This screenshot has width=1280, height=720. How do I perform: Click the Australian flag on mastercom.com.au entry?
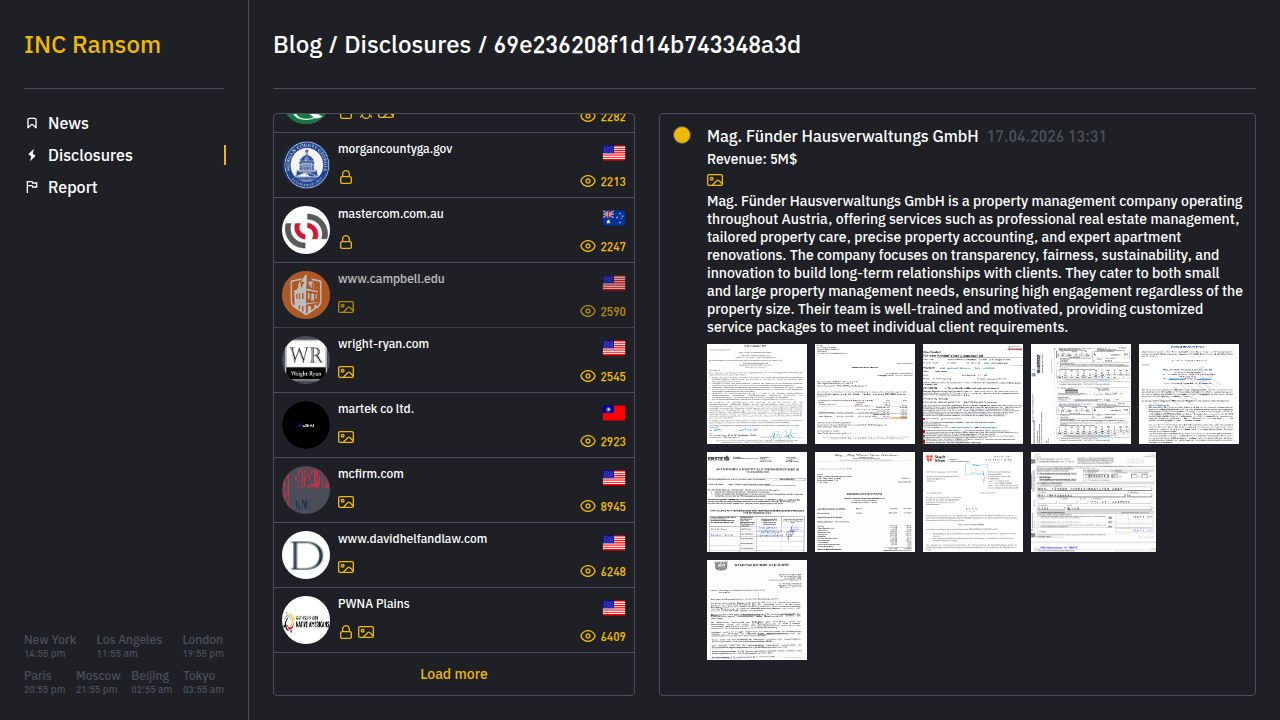(614, 218)
